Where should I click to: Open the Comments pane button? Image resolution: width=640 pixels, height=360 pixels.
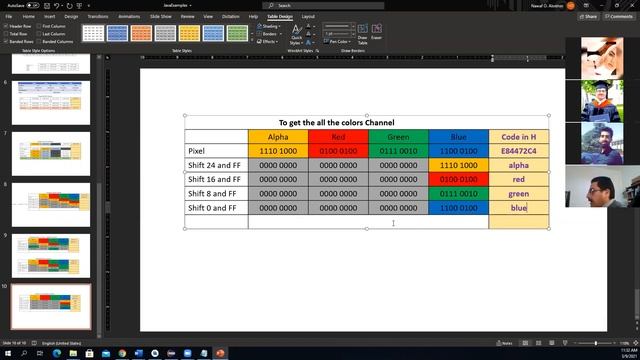pos(618,17)
